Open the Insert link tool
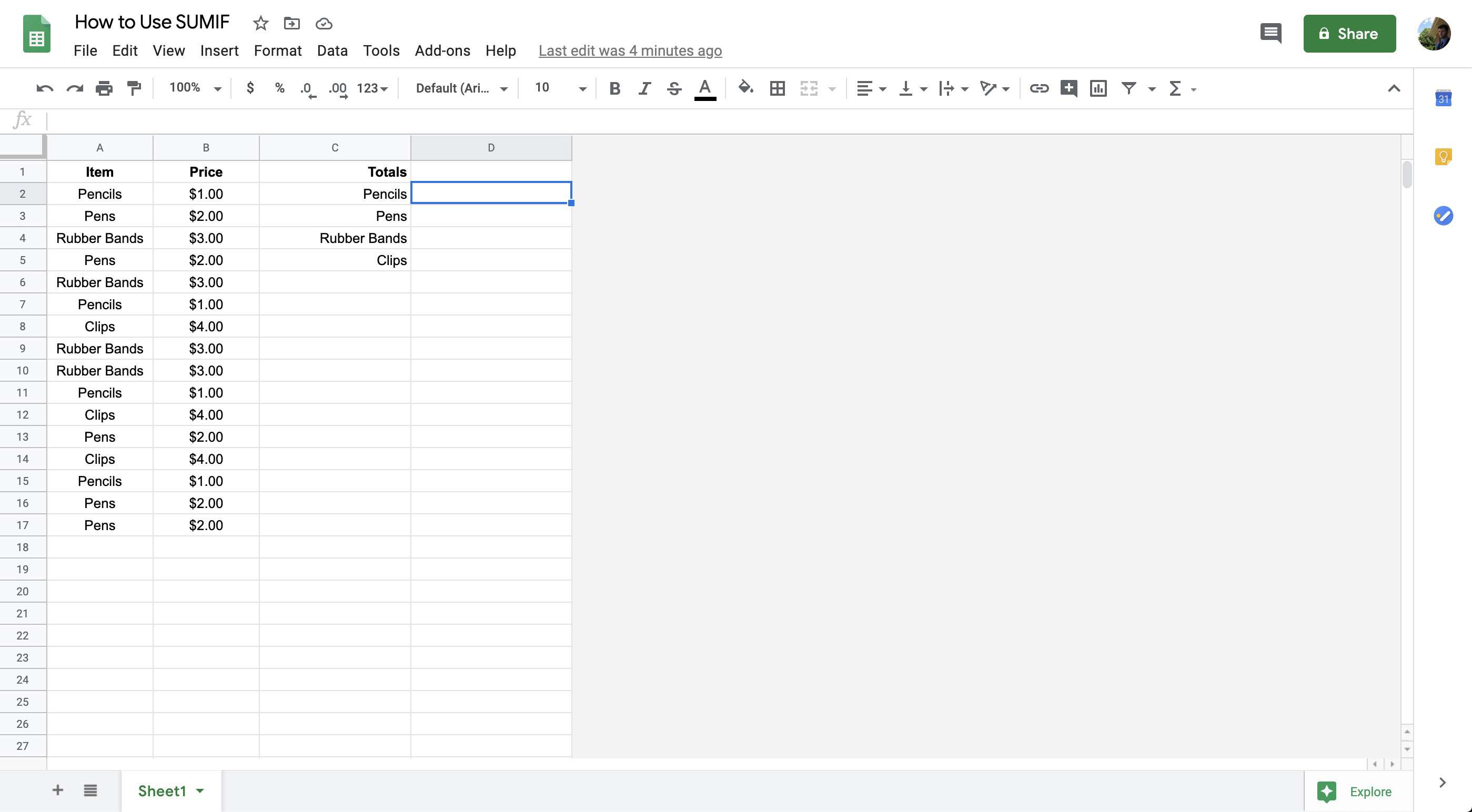Screen dimensions: 1472x812 [x=1039, y=88]
